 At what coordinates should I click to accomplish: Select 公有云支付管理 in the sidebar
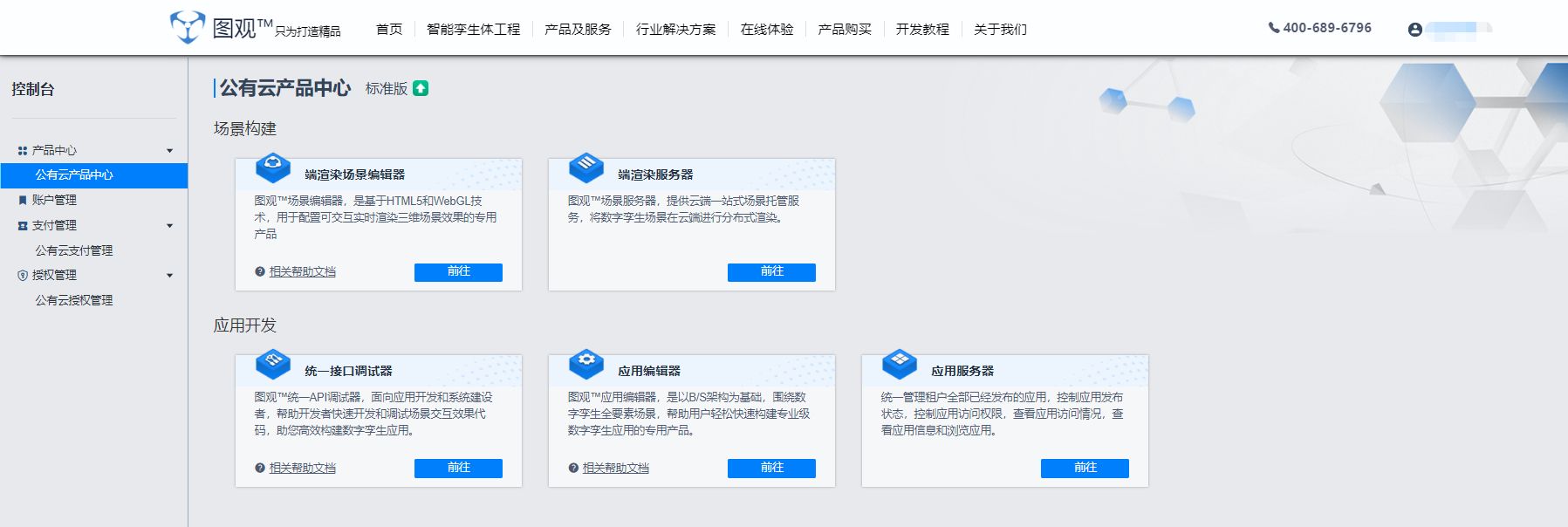74,250
